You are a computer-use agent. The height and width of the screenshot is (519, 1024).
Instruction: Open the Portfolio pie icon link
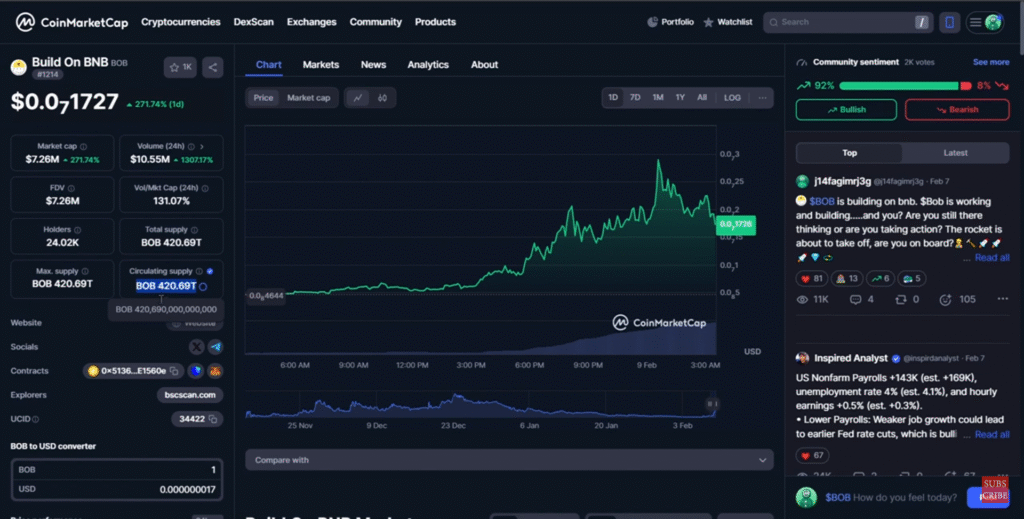coord(671,22)
